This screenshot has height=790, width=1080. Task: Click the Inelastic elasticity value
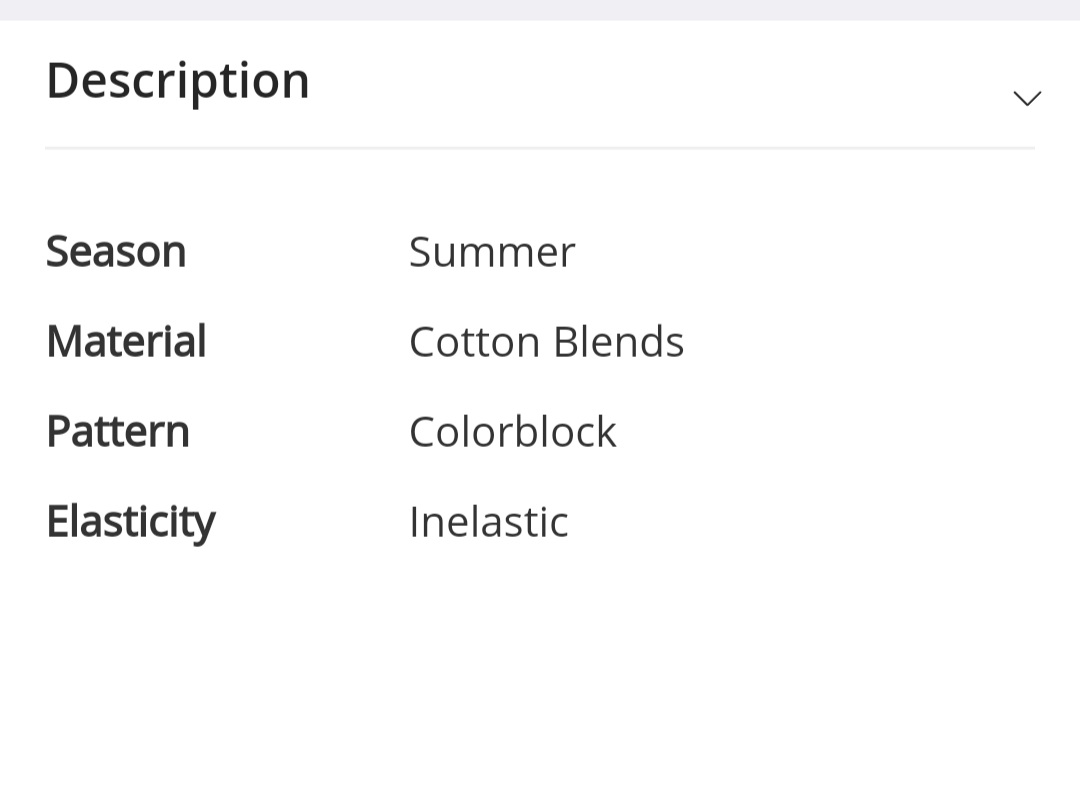(x=488, y=522)
